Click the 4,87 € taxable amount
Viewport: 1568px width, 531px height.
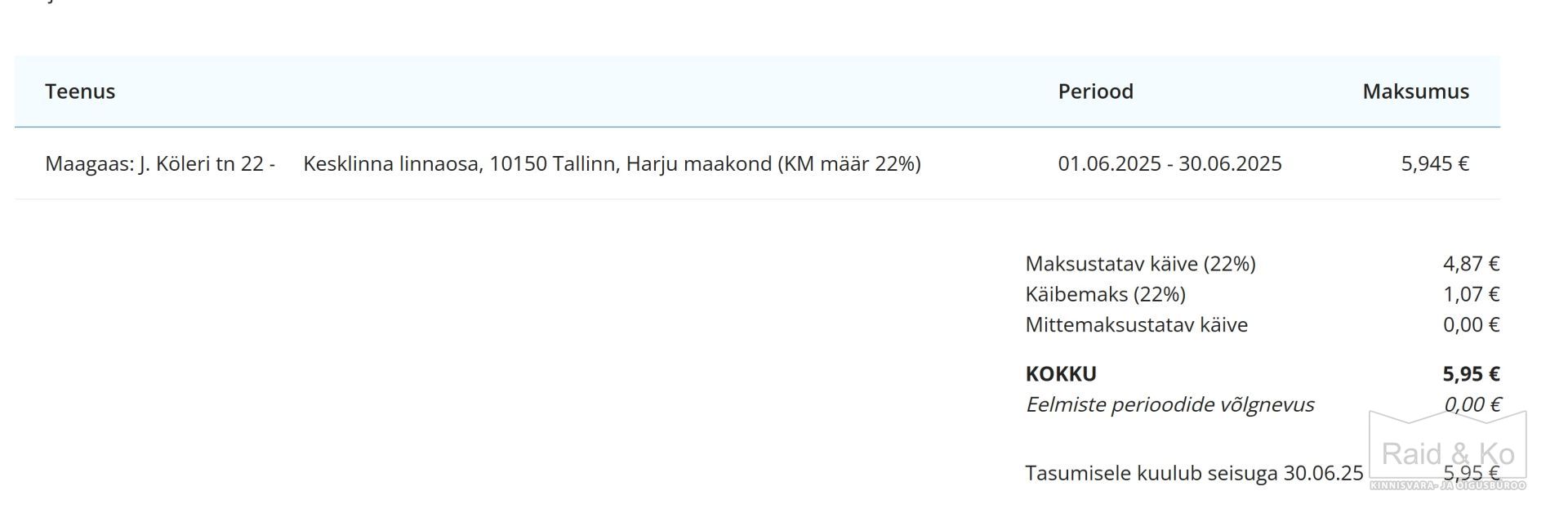(1471, 264)
